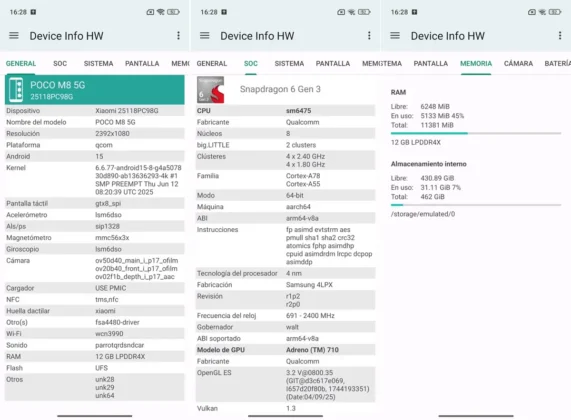This screenshot has height=420, width=571.
Task: Tap the 12 GB LPDDR4X label under RAM bar
Action: 416,142
